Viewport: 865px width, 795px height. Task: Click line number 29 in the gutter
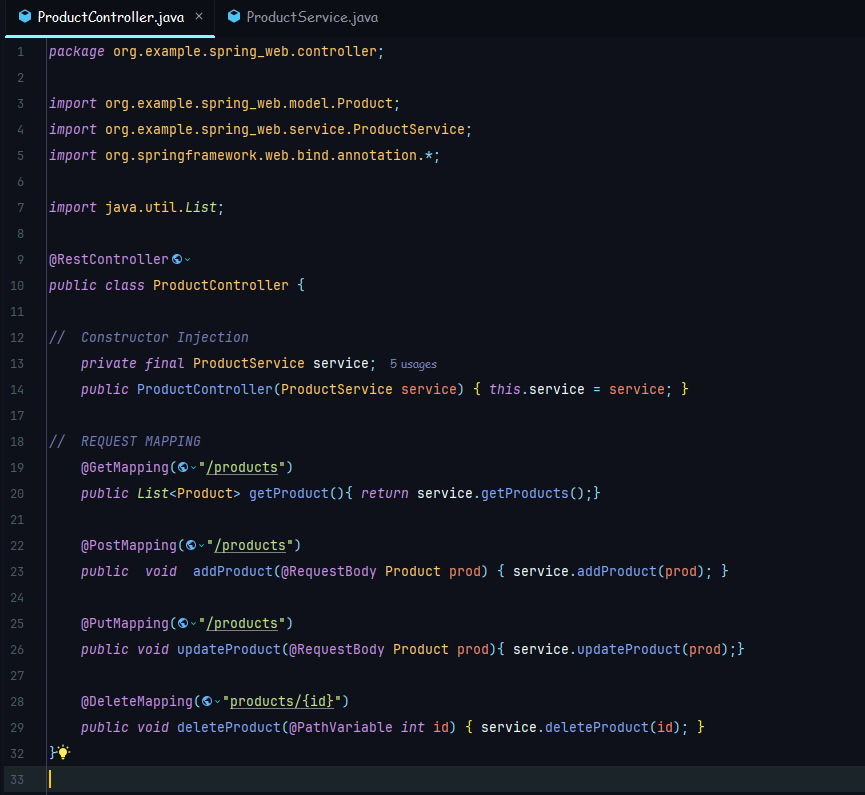tap(17, 728)
